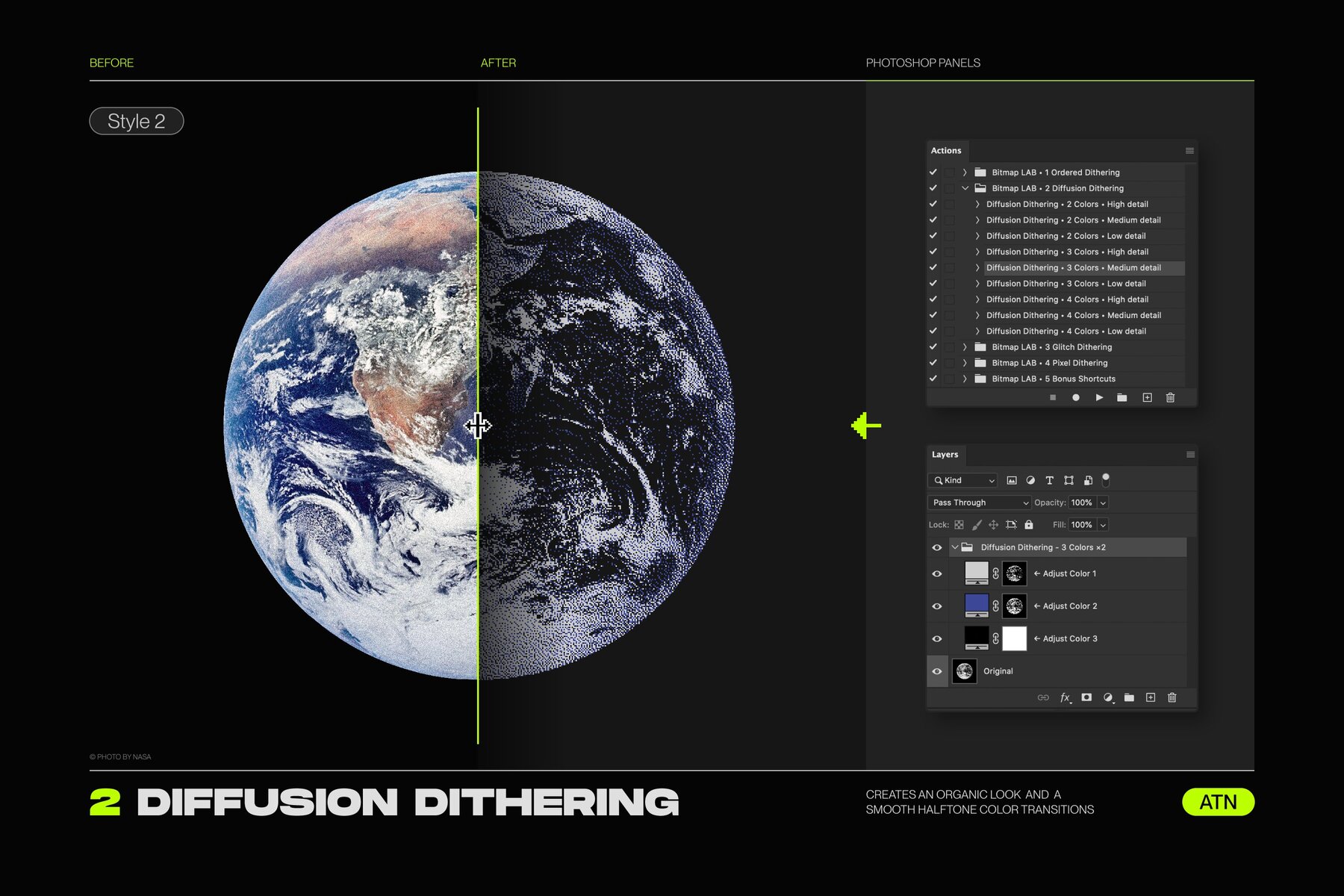Click the Lock Transparent Pixels icon
The height and width of the screenshot is (896, 1344).
tap(959, 525)
